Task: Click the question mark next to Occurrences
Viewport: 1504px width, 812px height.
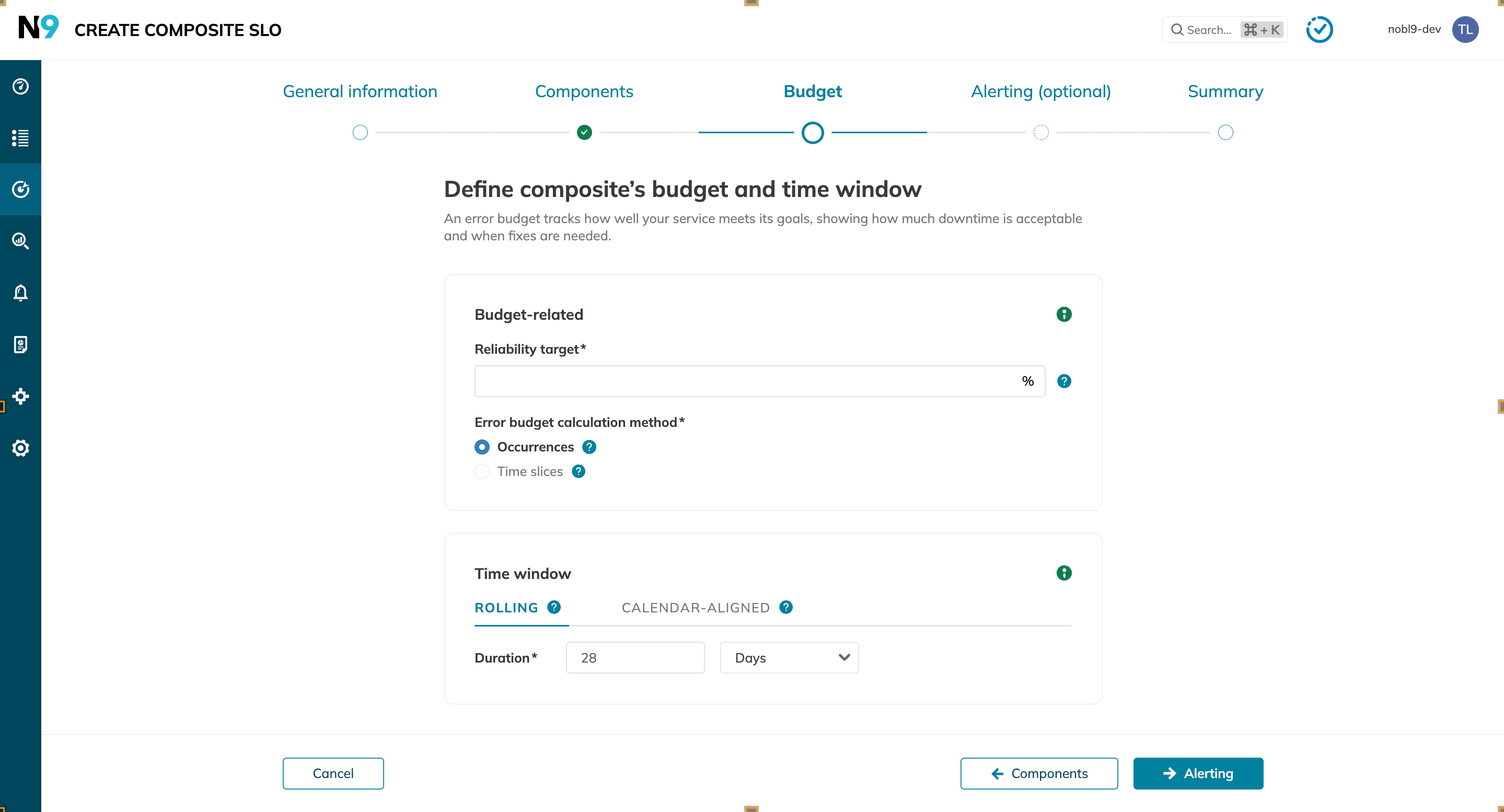Action: click(x=589, y=447)
